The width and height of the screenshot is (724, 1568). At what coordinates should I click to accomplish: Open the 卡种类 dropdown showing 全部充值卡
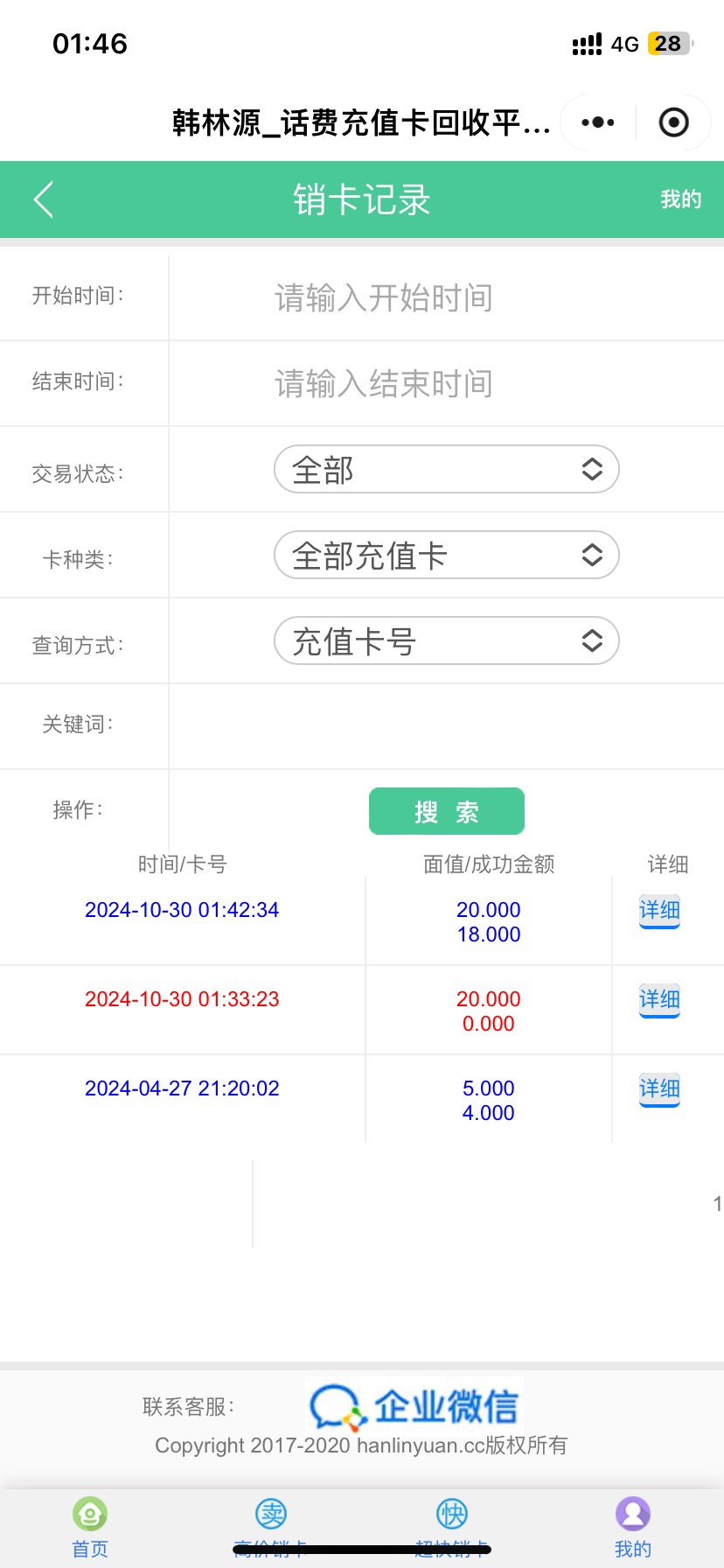tap(446, 556)
